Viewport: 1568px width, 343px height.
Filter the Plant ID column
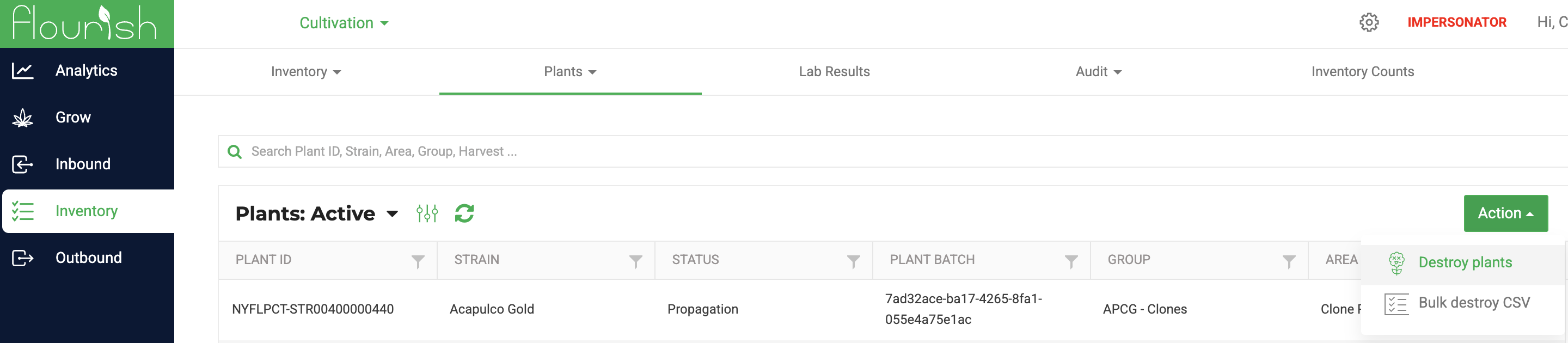(418, 261)
